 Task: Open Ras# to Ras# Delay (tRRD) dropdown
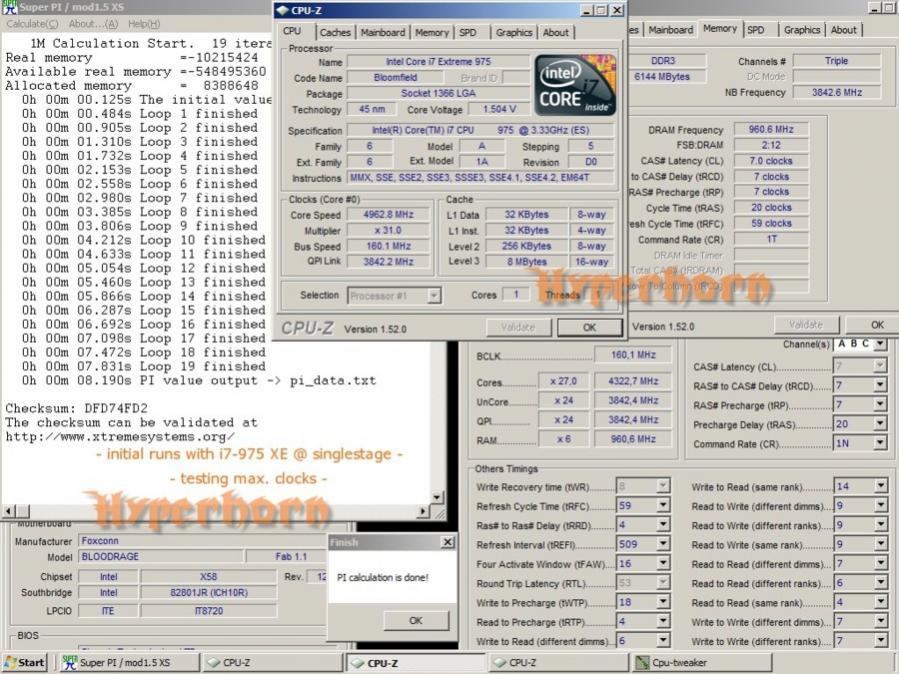pyautogui.click(x=663, y=525)
